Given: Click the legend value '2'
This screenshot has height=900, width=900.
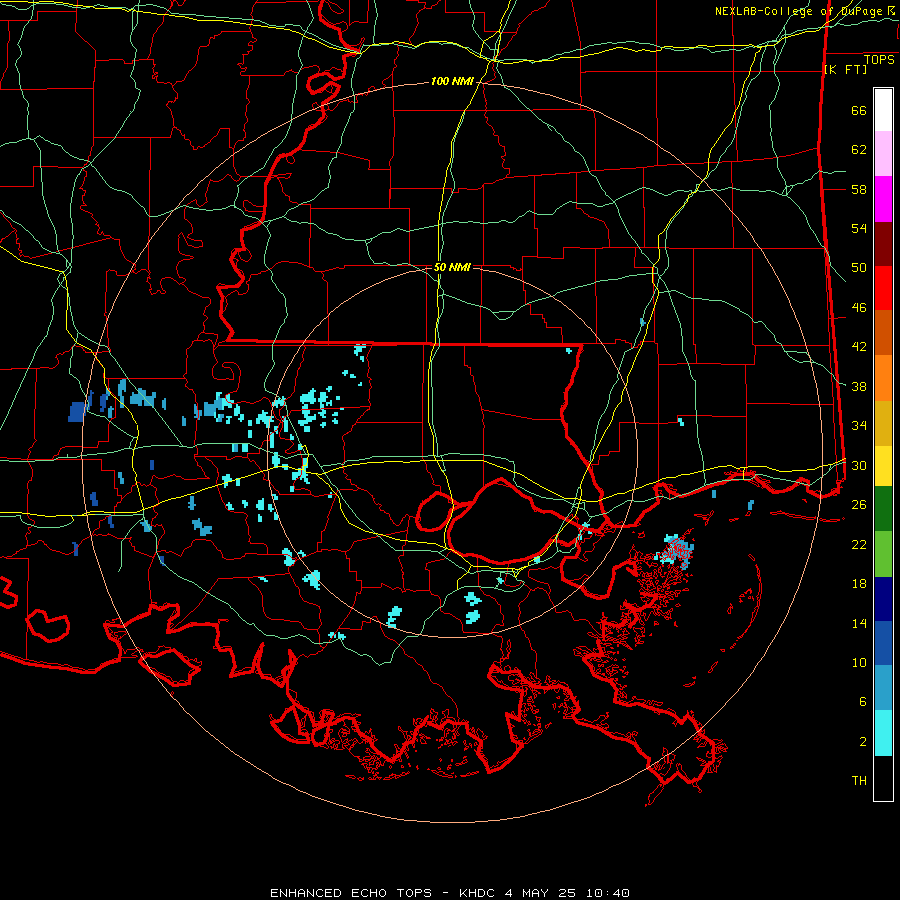Looking at the screenshot, I should 863,742.
